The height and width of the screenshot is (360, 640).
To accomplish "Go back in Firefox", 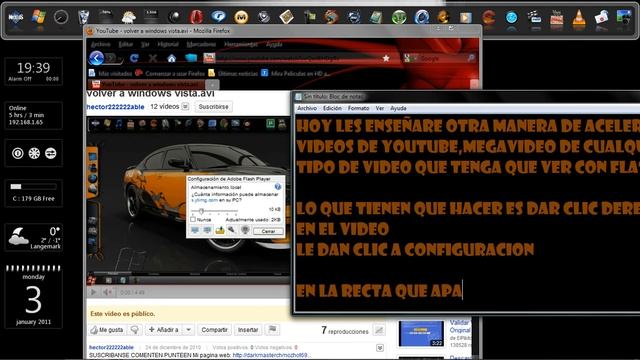I will click(x=96, y=58).
